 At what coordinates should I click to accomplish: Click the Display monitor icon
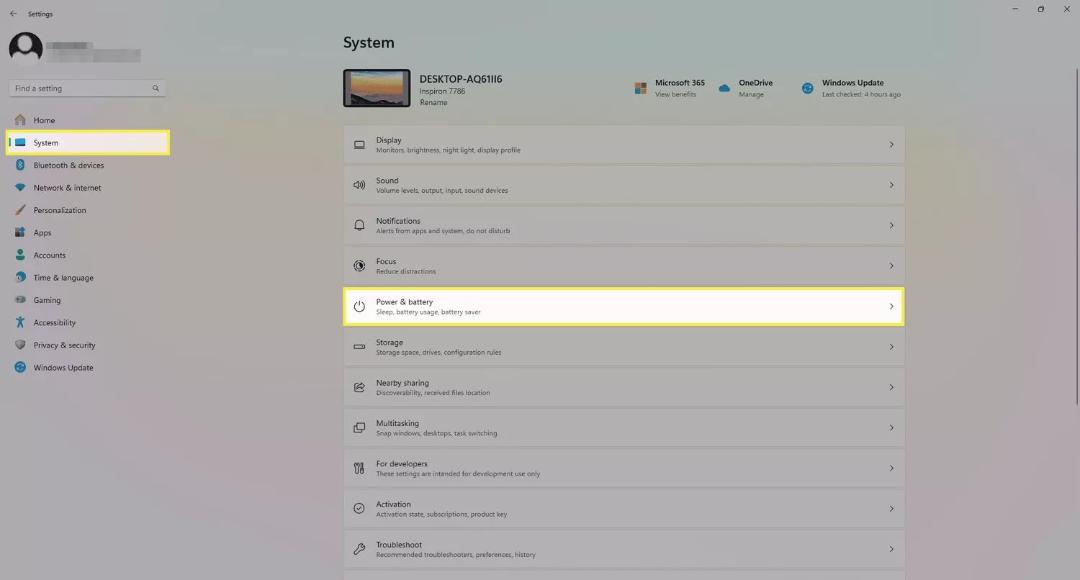[359, 145]
